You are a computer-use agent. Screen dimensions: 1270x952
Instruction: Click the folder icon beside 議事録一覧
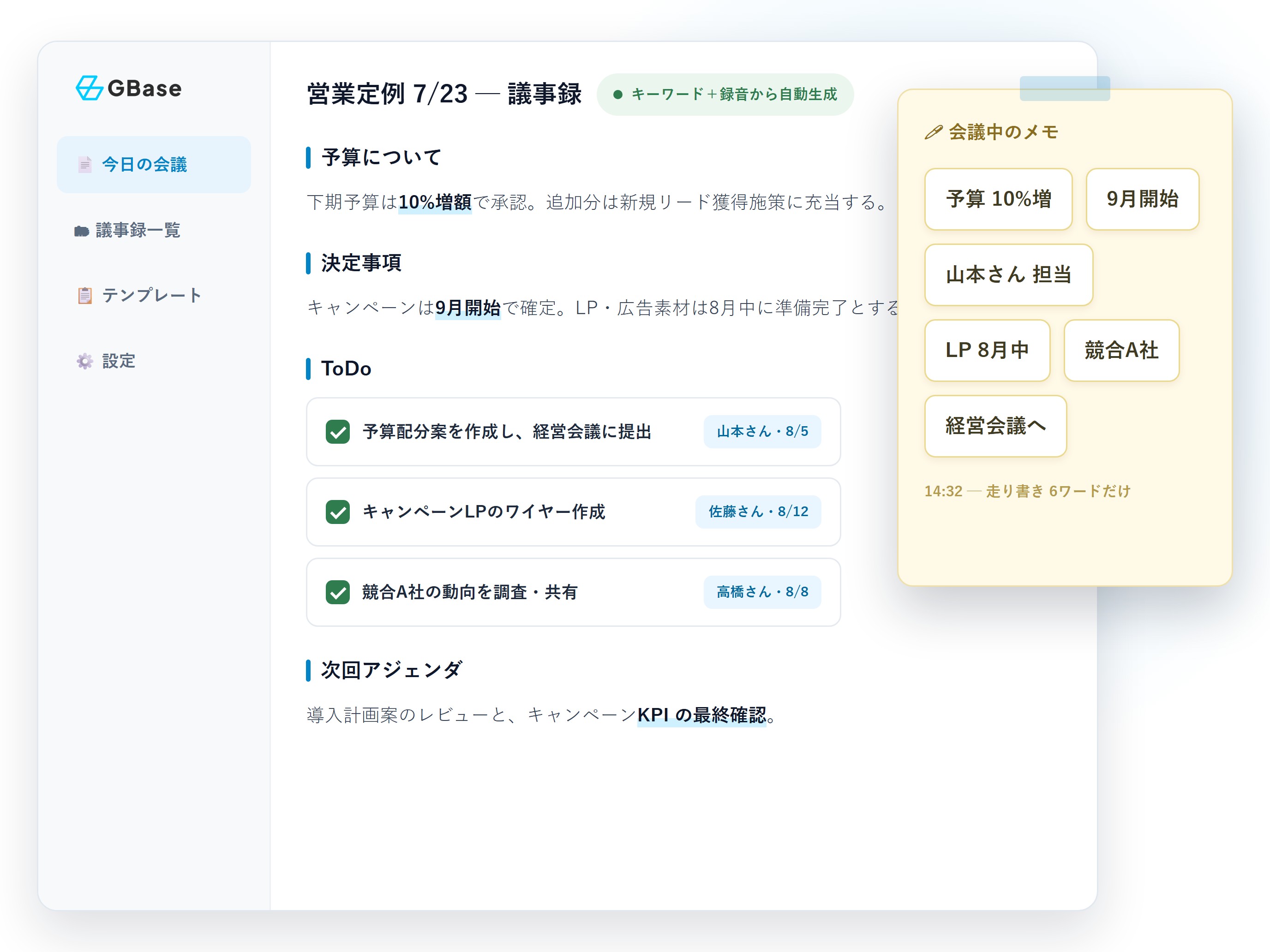click(82, 231)
